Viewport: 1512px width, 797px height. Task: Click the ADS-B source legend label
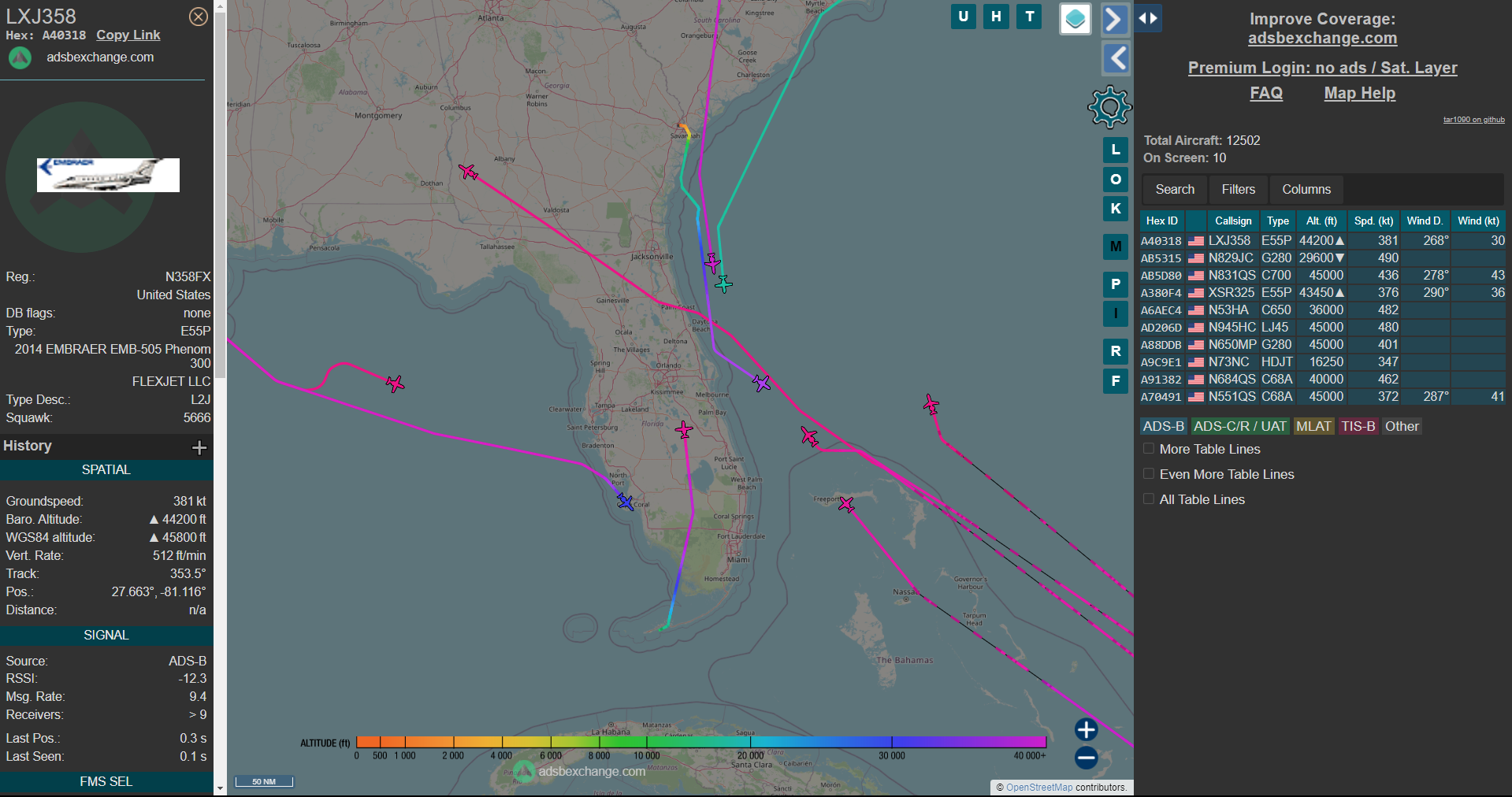pyautogui.click(x=1163, y=426)
